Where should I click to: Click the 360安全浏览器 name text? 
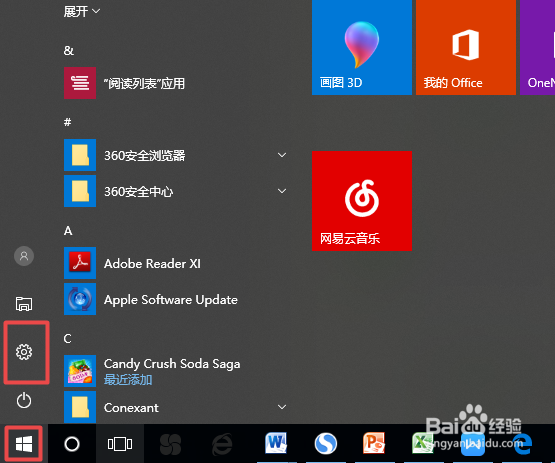click(x=144, y=156)
